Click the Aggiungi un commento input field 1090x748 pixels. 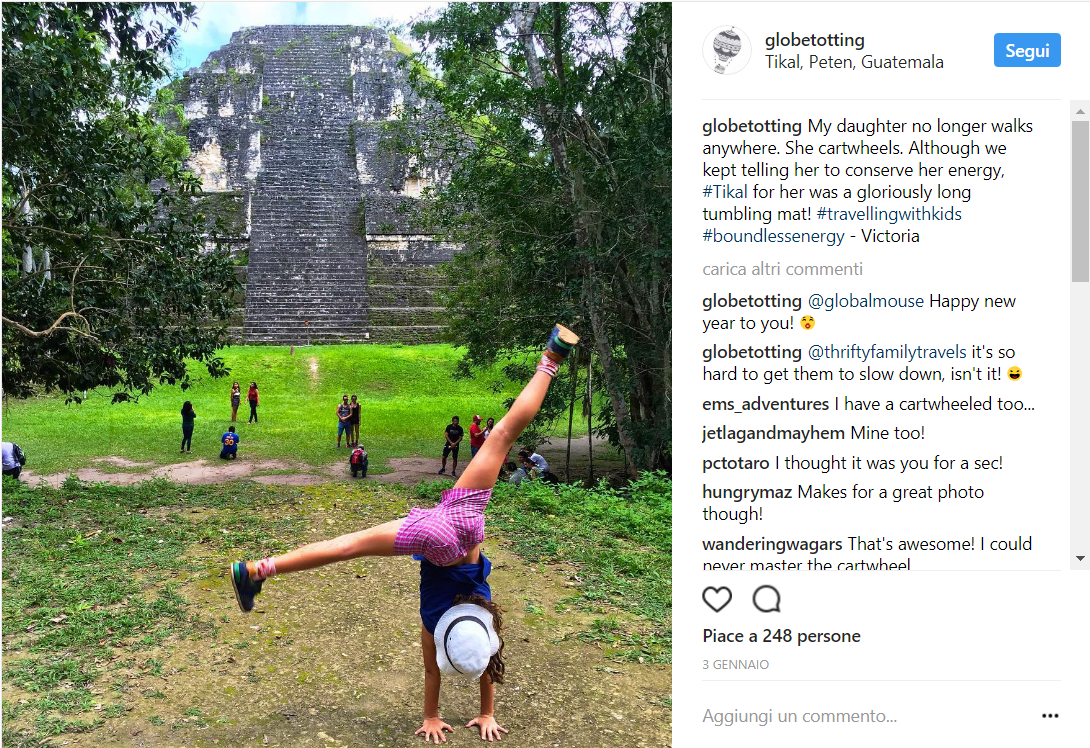[860, 716]
